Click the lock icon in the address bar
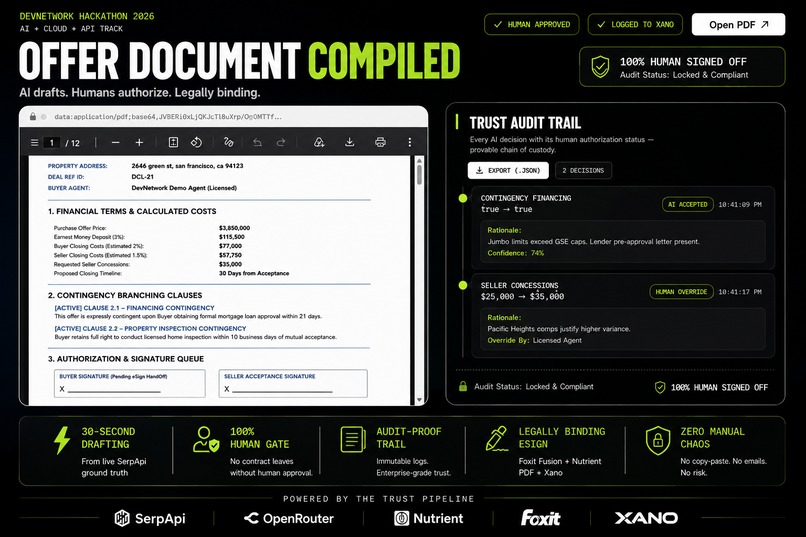 pyautogui.click(x=33, y=117)
